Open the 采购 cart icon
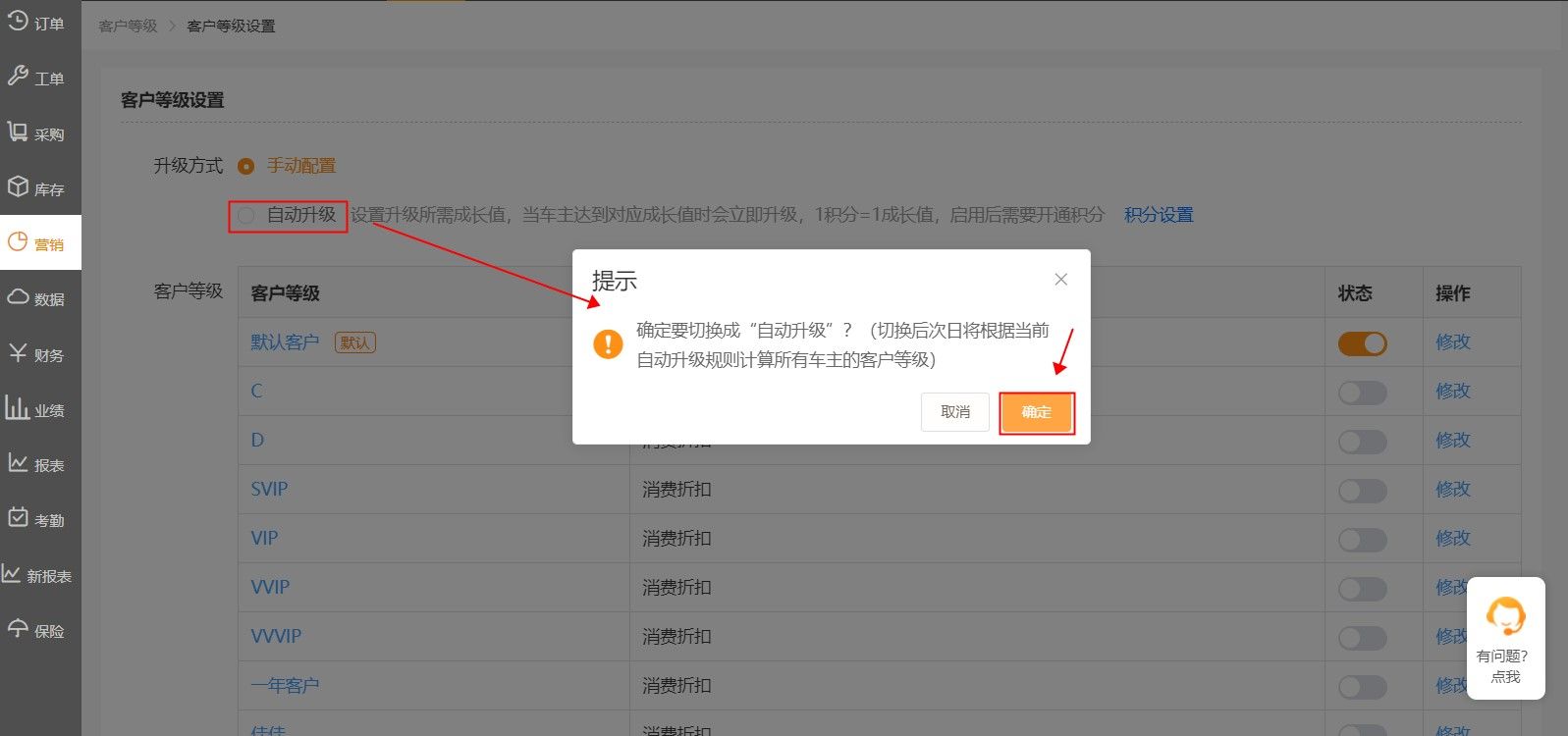Image resolution: width=1568 pixels, height=736 pixels. click(18, 131)
